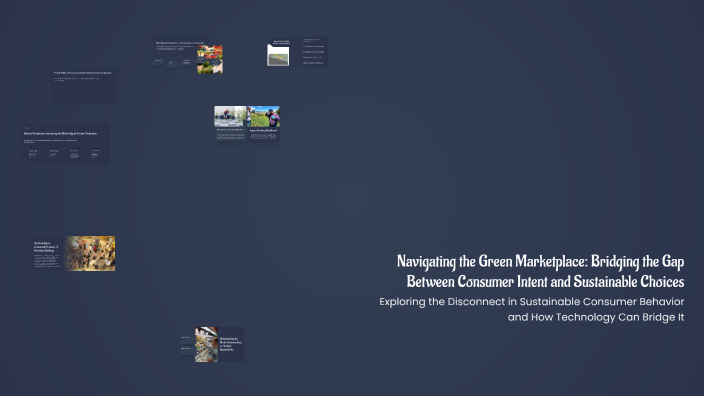Select the photo of a man sitting on patio
The height and width of the screenshot is (396, 704).
tap(230, 116)
